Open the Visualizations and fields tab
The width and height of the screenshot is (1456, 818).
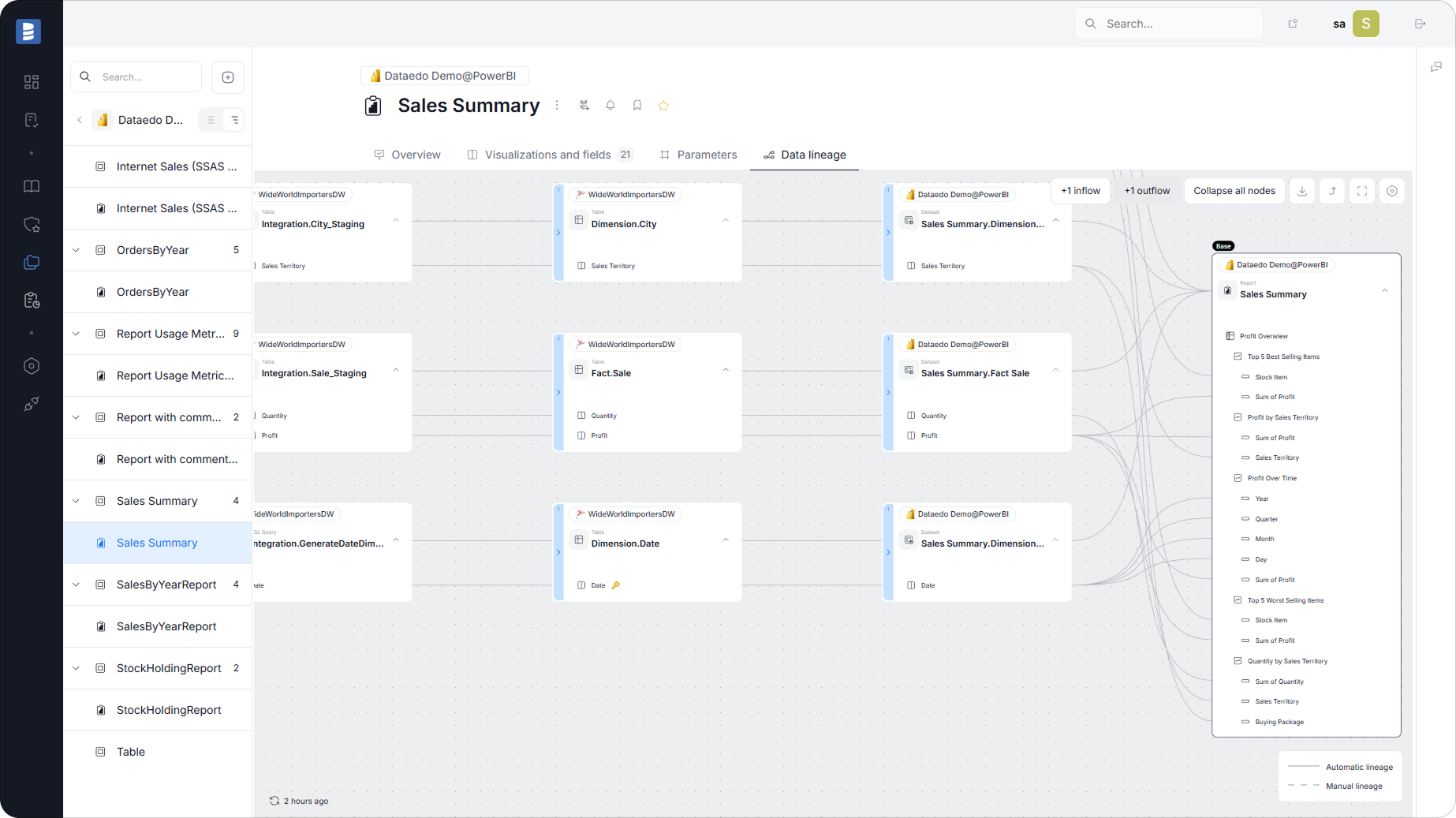(x=548, y=155)
